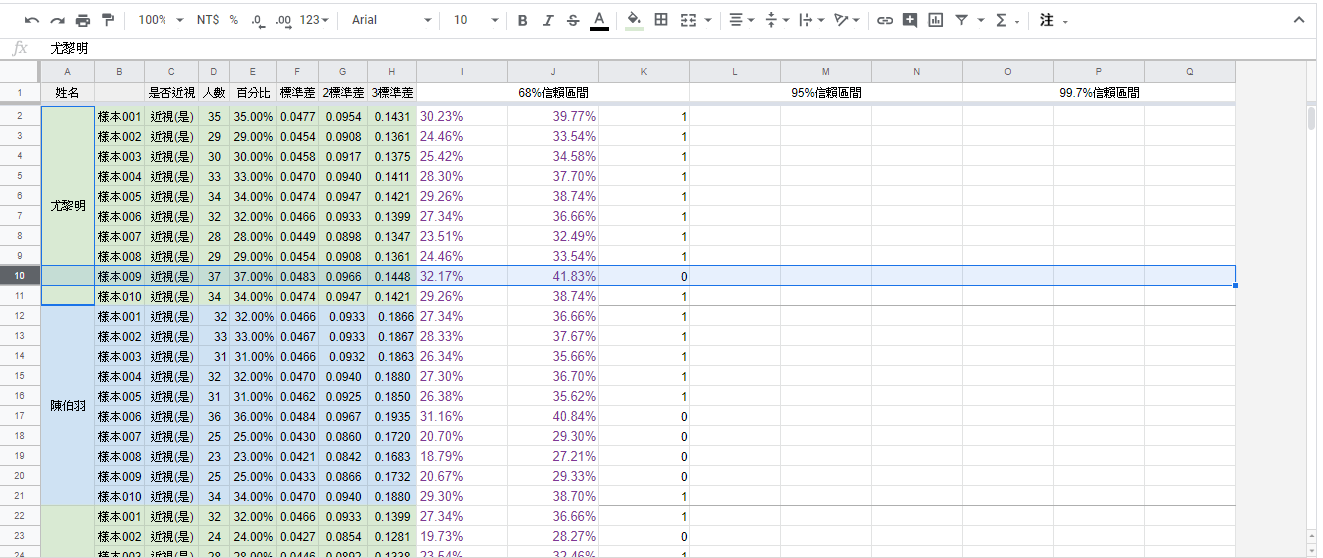1323x558 pixels.
Task: Click the 99.7%信賴區間 header cell
Action: [x=1099, y=92]
